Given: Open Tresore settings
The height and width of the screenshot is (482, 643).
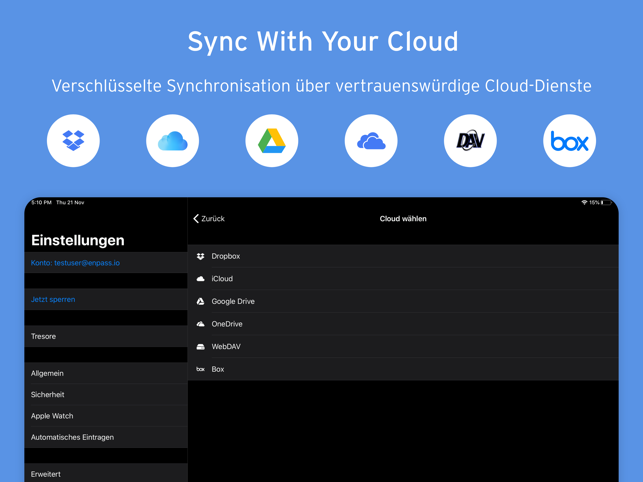Looking at the screenshot, I should [105, 336].
